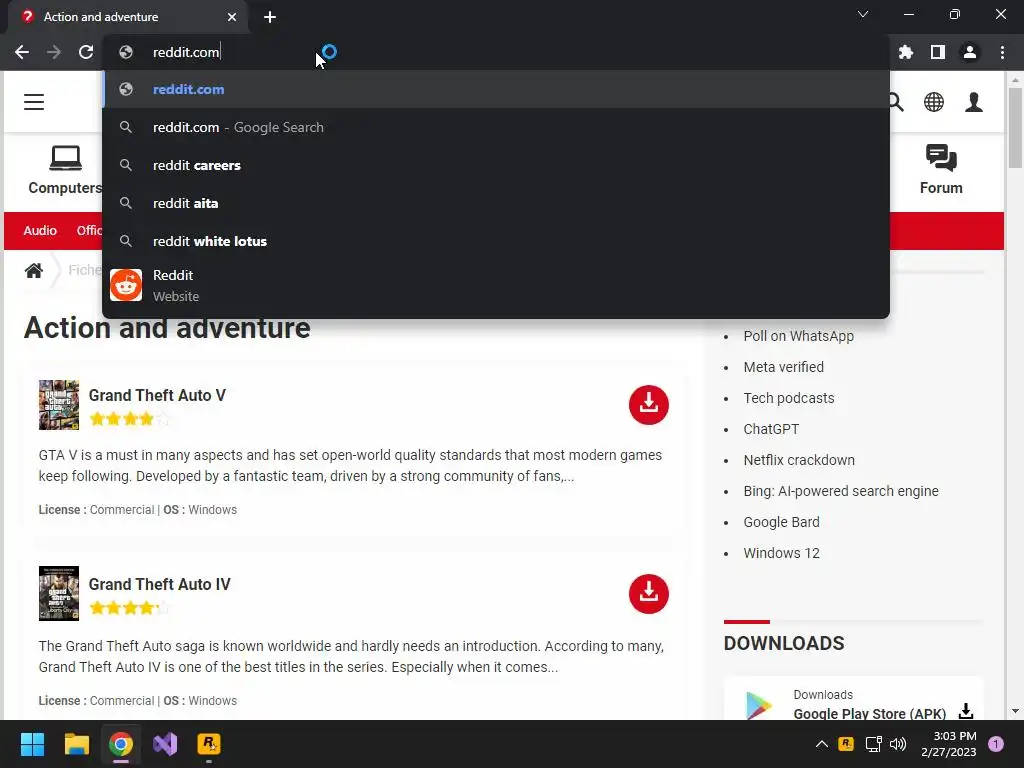Reload the current page
1024x768 pixels.
tap(86, 52)
